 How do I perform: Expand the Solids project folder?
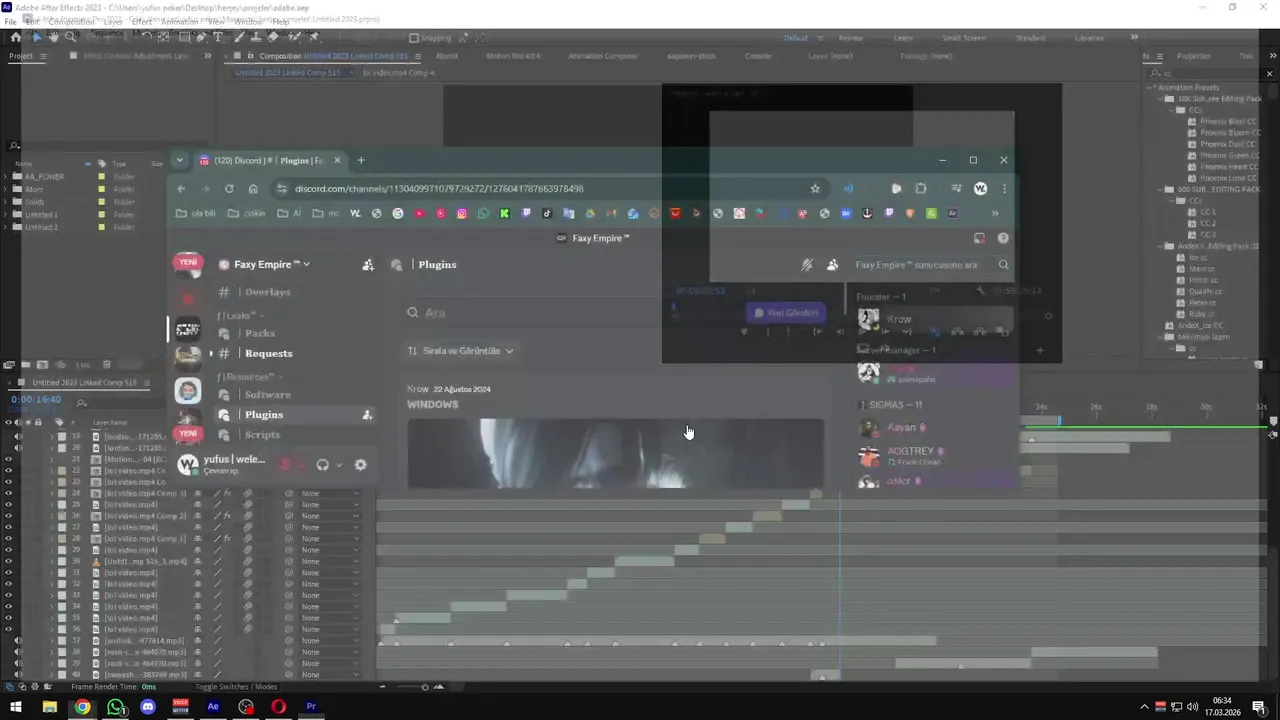[x=6, y=202]
